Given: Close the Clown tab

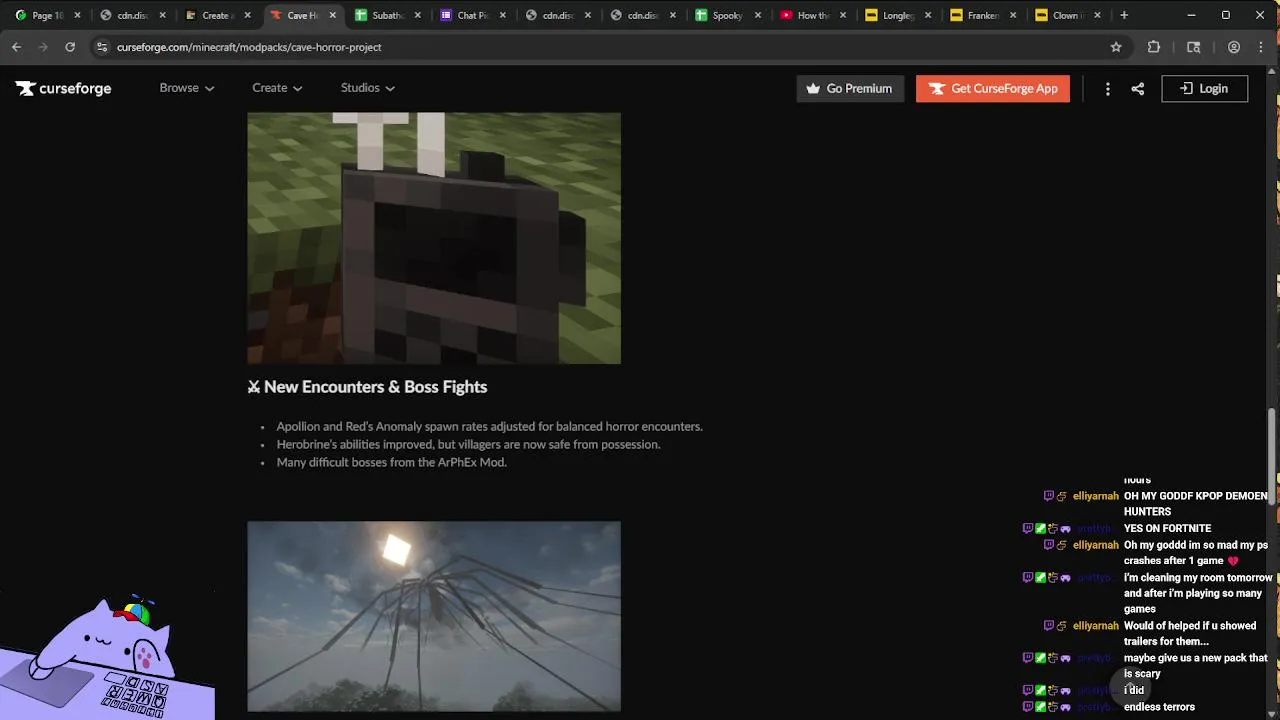Looking at the screenshot, I should click(x=1098, y=15).
